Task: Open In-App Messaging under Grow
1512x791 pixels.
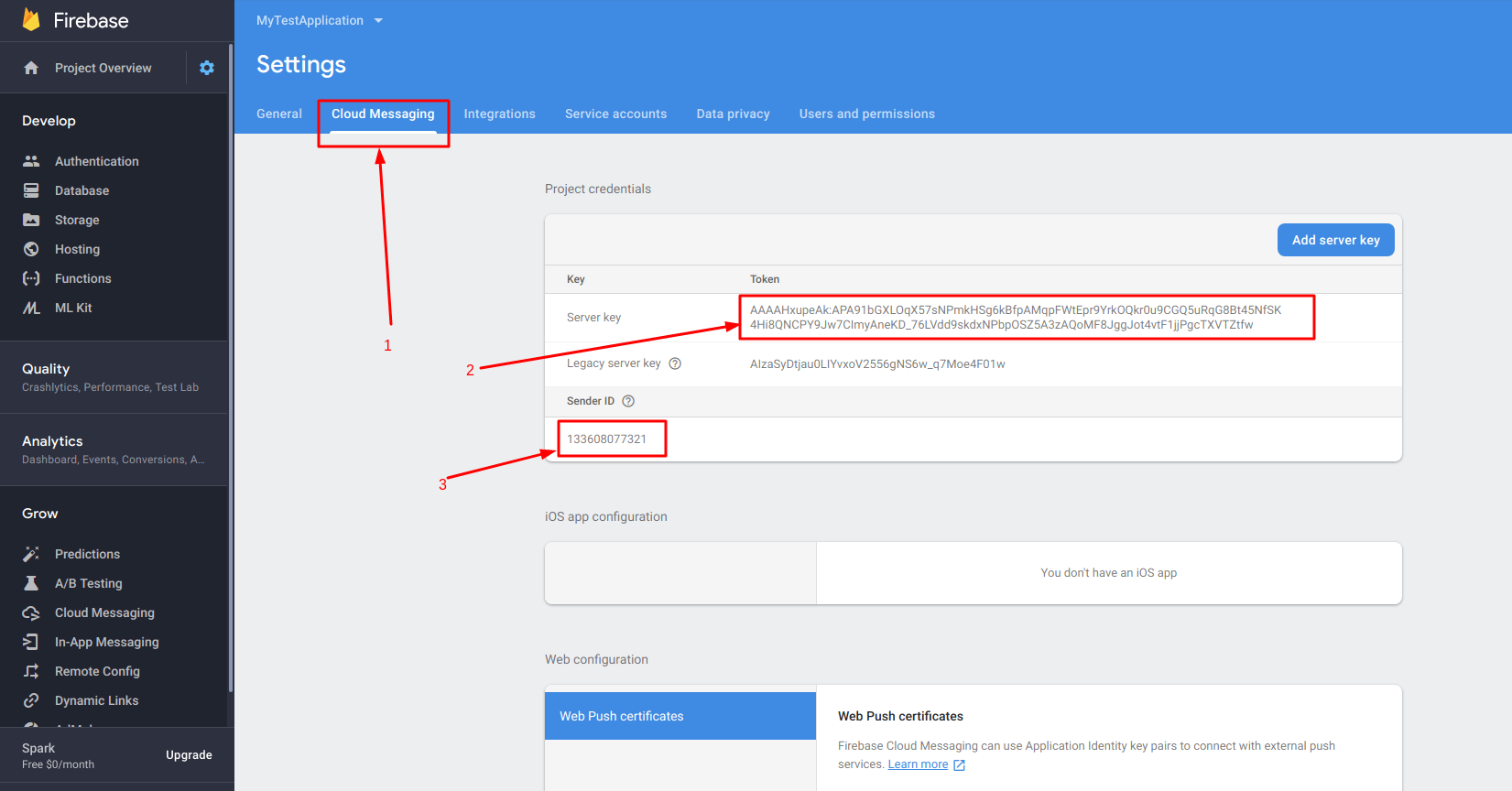Action: 106,642
